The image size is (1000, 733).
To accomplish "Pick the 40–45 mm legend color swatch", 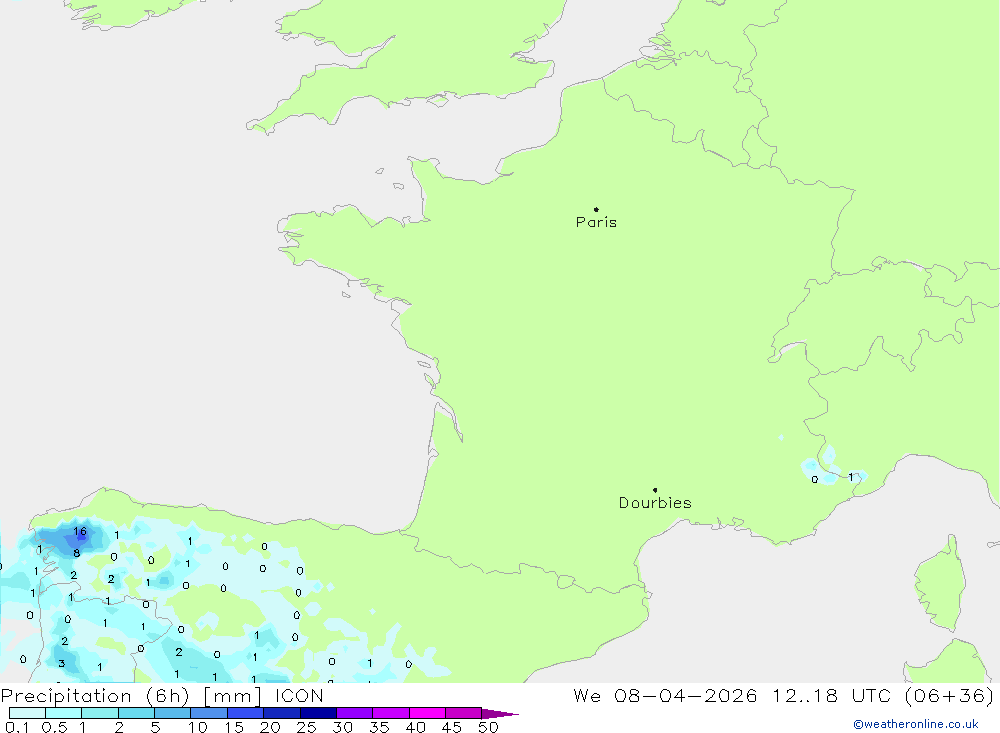I will (427, 713).
